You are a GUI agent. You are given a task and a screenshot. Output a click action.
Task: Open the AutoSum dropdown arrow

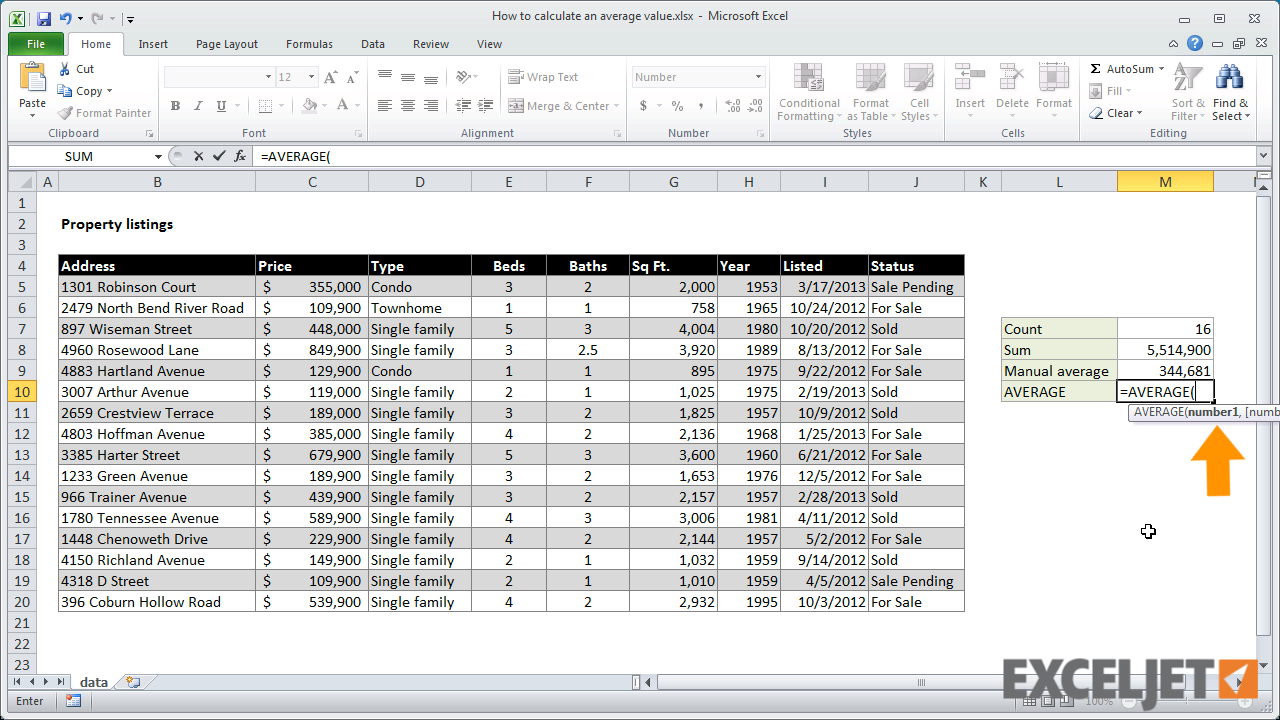1162,69
